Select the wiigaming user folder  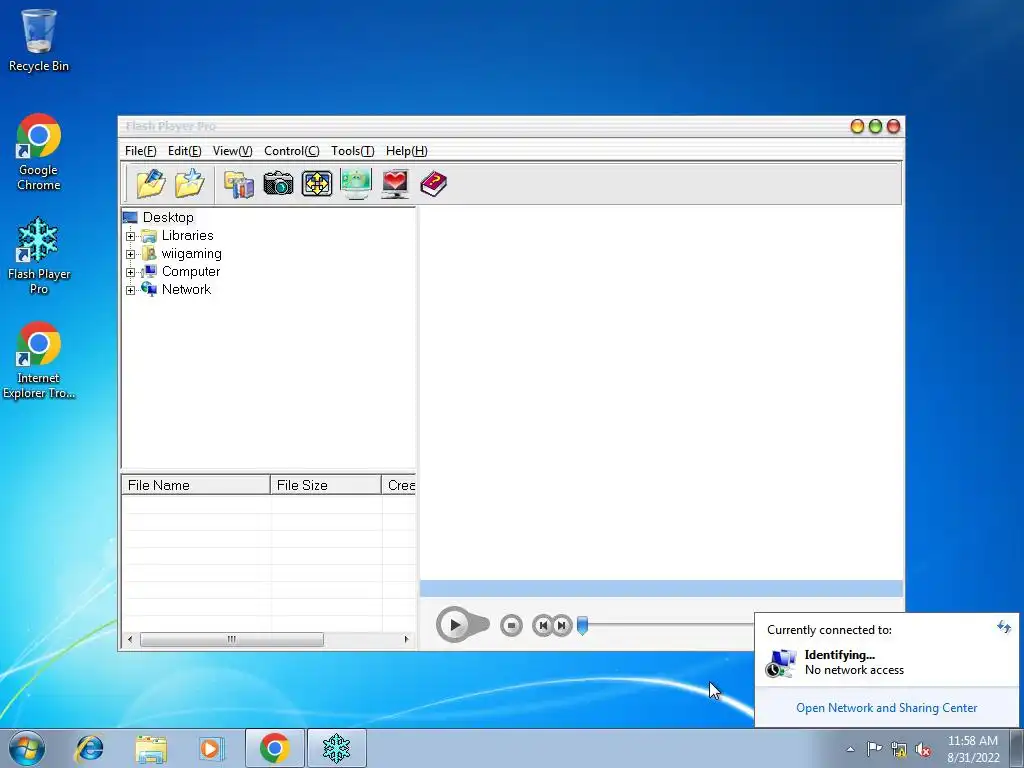pyautogui.click(x=191, y=253)
